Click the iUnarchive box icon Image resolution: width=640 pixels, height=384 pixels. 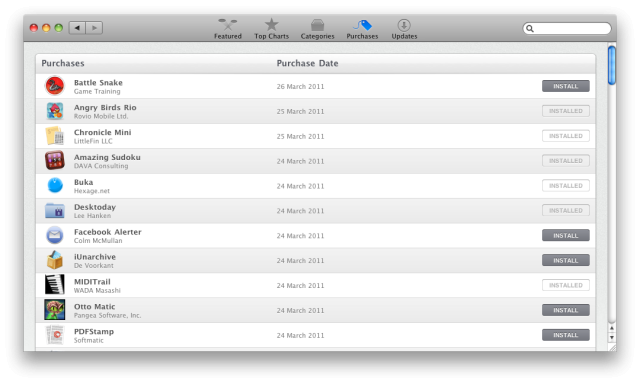[x=55, y=260]
